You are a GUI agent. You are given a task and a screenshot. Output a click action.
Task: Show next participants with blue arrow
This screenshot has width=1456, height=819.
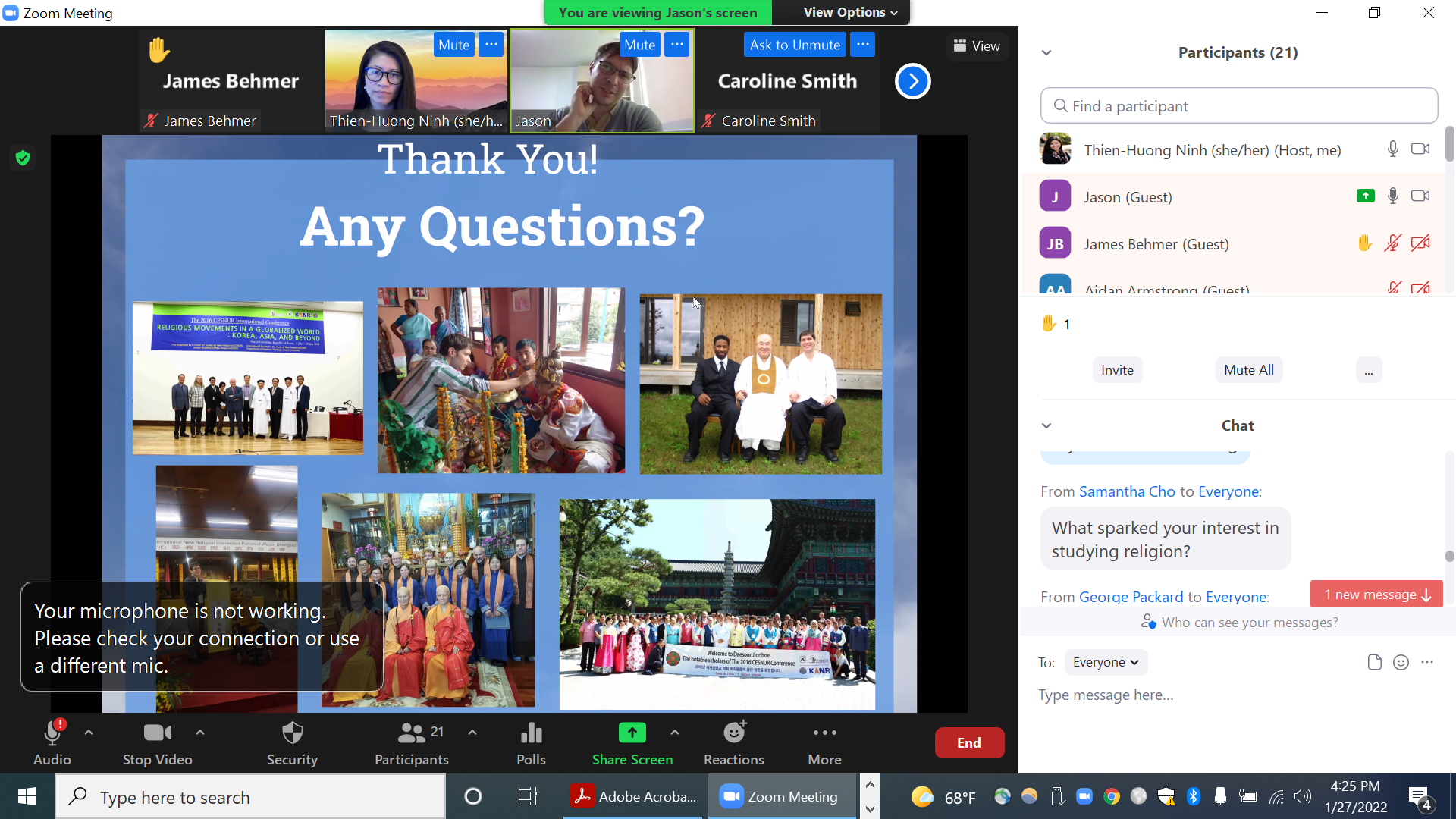(912, 81)
